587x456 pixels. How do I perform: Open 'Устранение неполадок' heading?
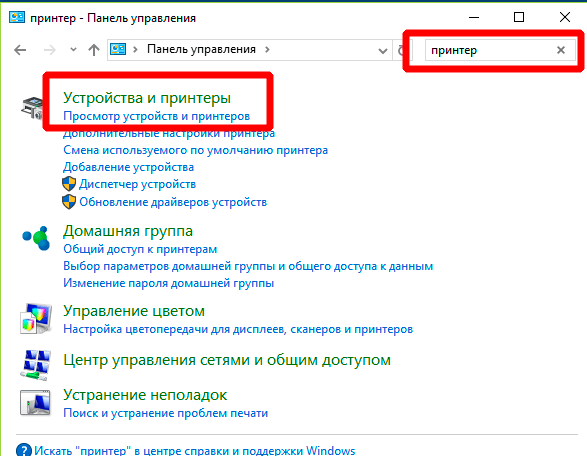[x=145, y=395]
